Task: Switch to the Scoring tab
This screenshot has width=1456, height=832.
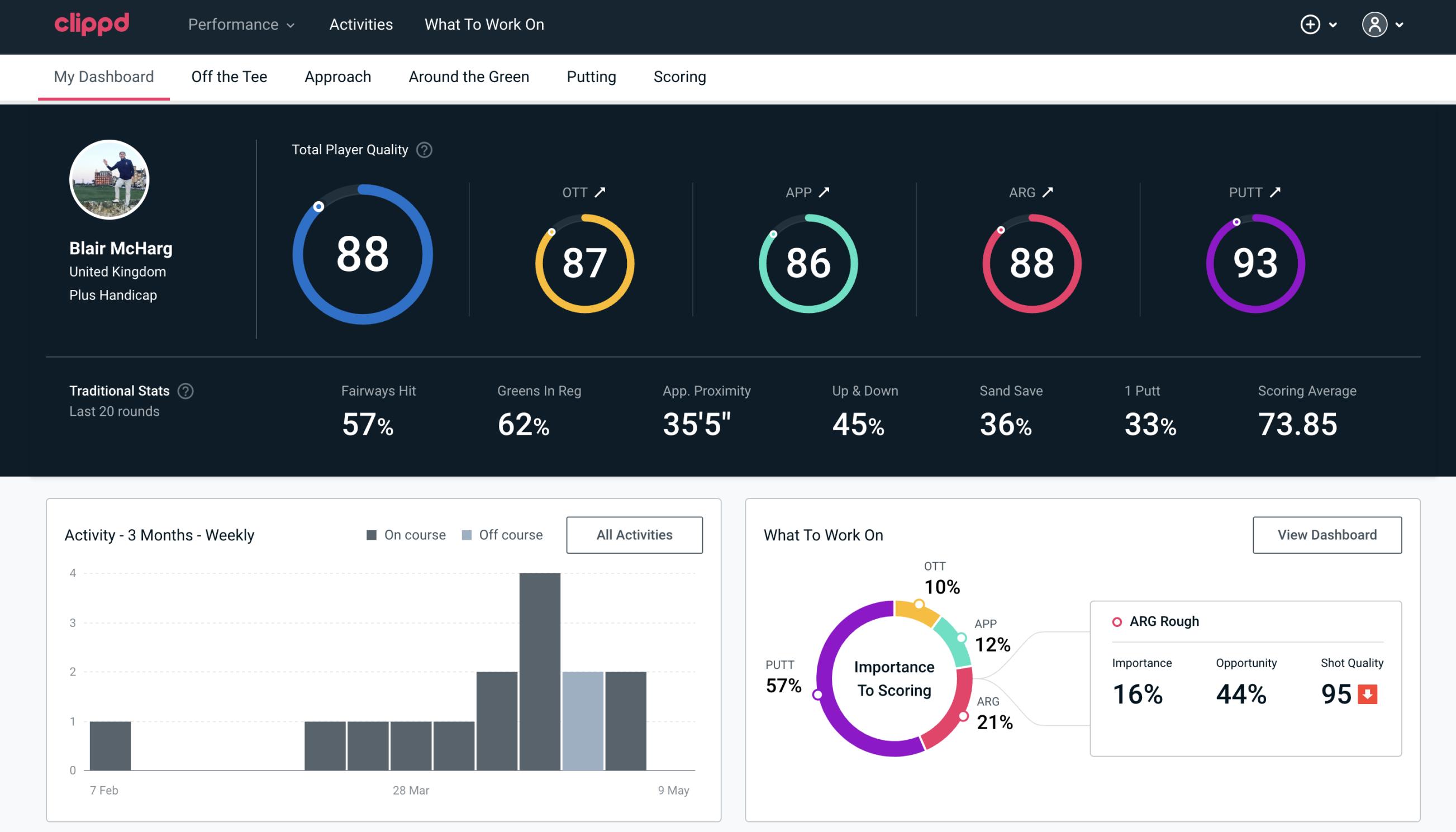Action: tap(679, 76)
